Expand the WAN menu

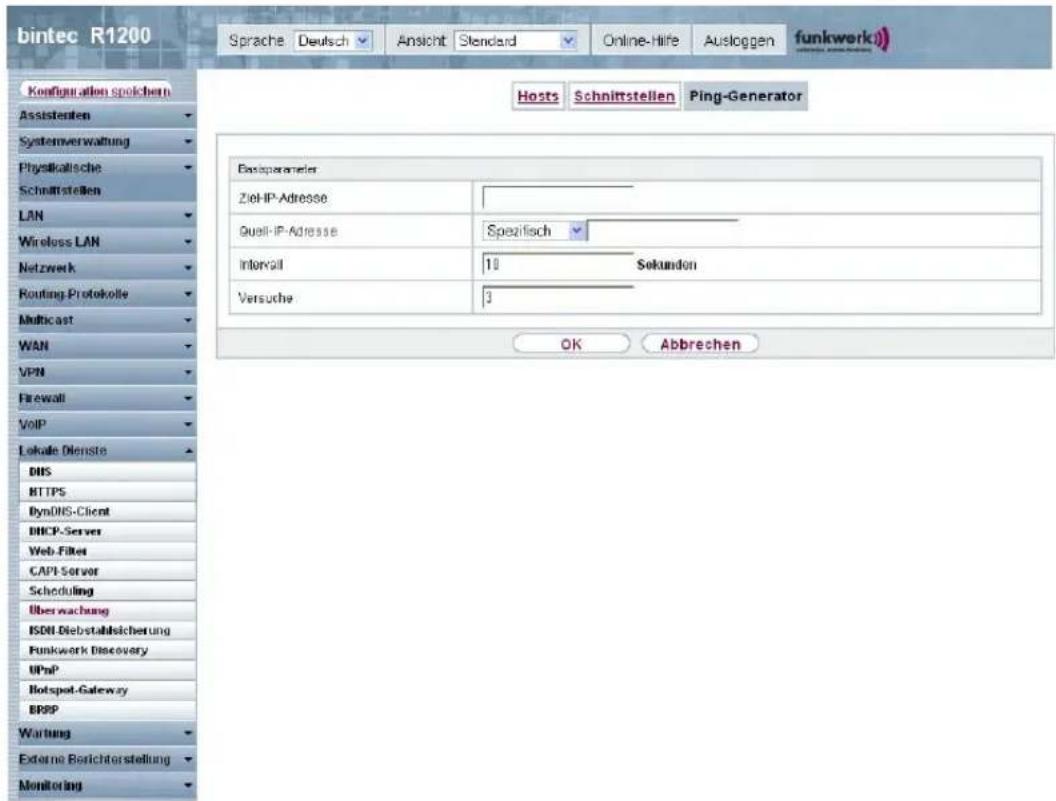pos(105,346)
